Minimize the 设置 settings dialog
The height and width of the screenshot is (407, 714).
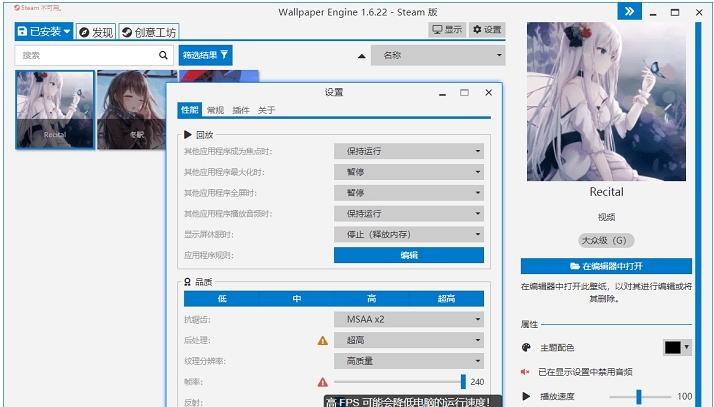[442, 94]
